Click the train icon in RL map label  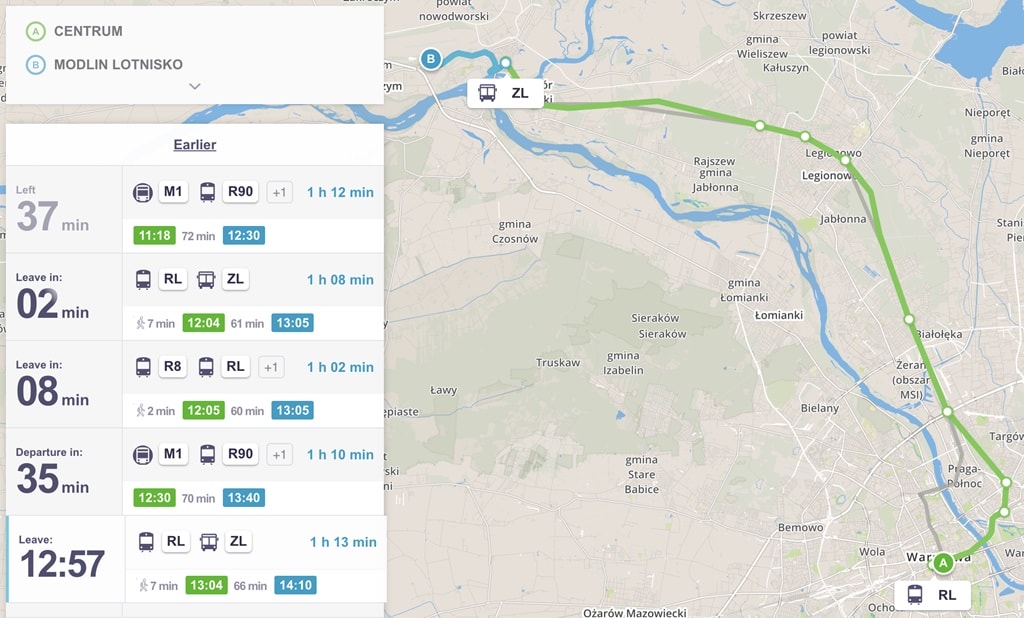click(x=914, y=594)
